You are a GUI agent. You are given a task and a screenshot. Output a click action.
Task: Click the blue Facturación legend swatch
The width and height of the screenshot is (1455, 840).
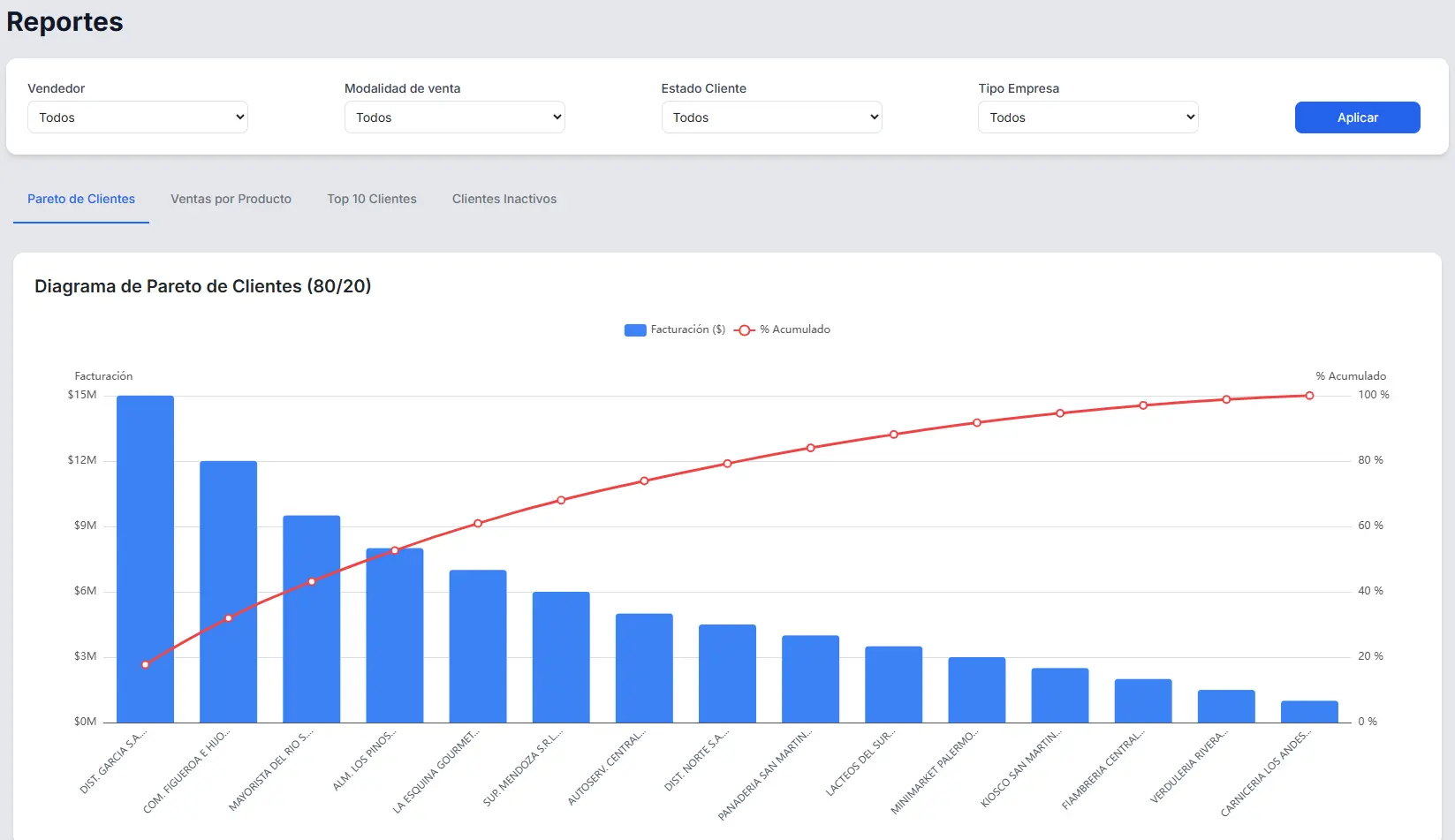coord(635,330)
